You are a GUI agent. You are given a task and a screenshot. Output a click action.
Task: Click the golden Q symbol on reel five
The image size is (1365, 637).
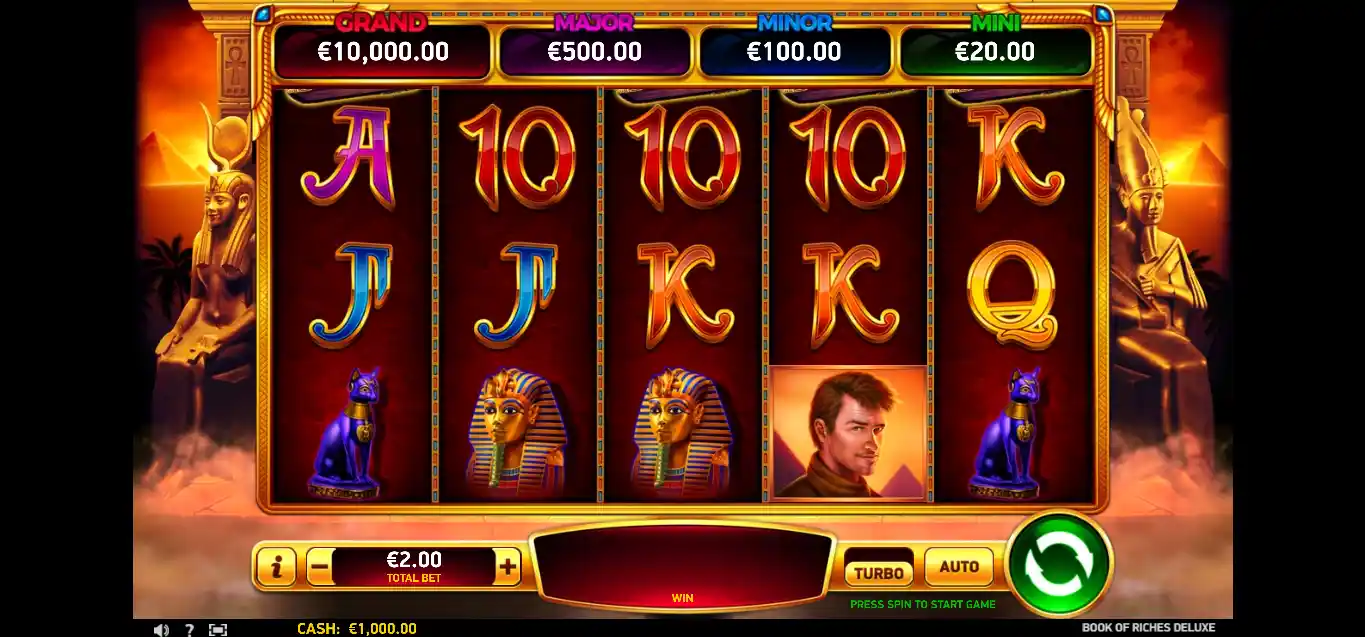pos(1011,295)
